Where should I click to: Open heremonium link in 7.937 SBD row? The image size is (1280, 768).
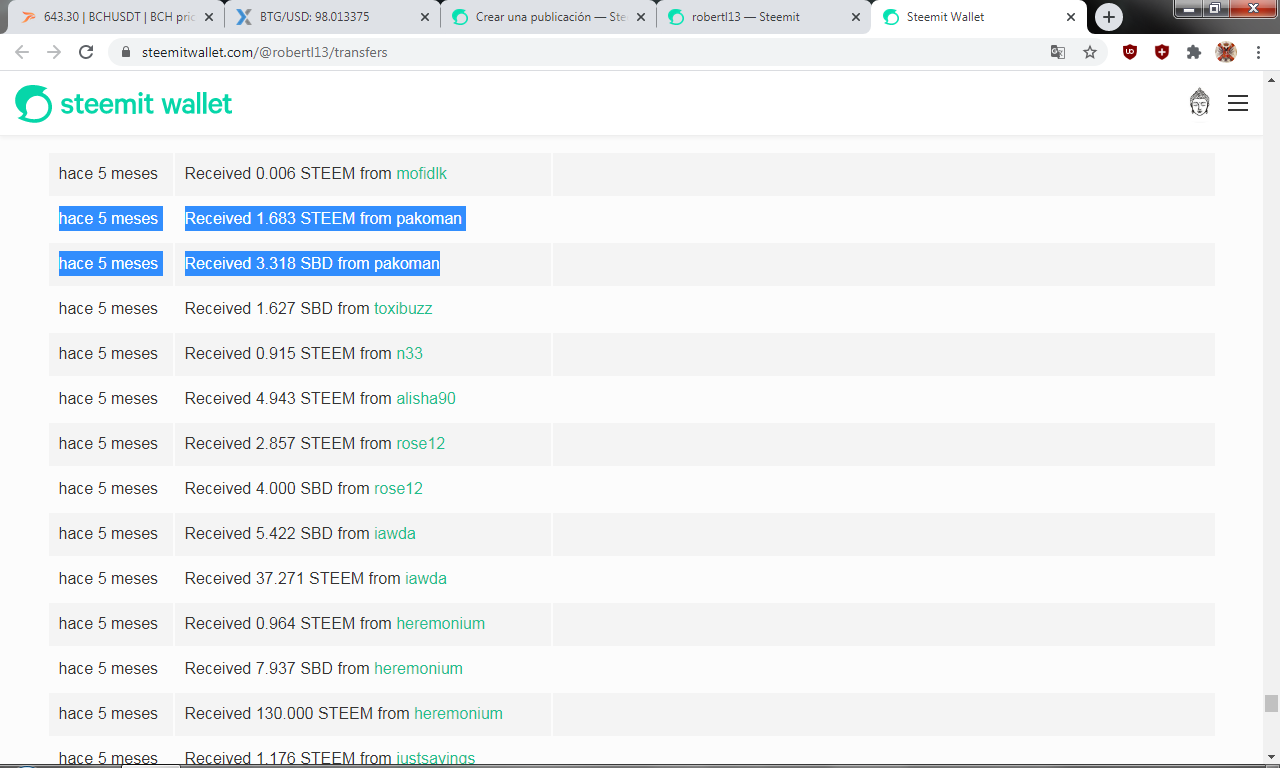pos(418,668)
